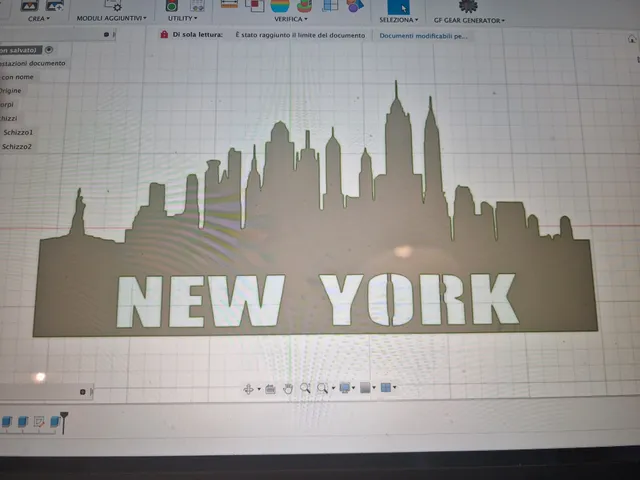Click the interference icon with red square

click(255, 5)
